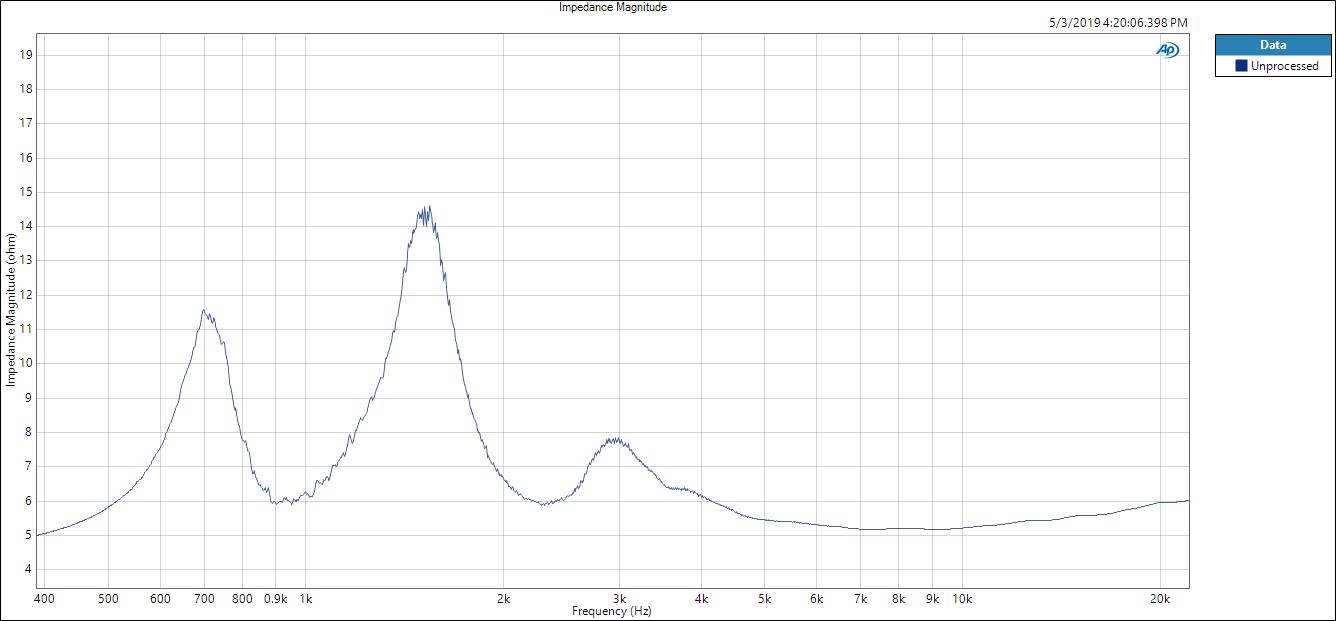Click the Frequency (Hz) axis label
This screenshot has height=621, width=1336.
[611, 611]
